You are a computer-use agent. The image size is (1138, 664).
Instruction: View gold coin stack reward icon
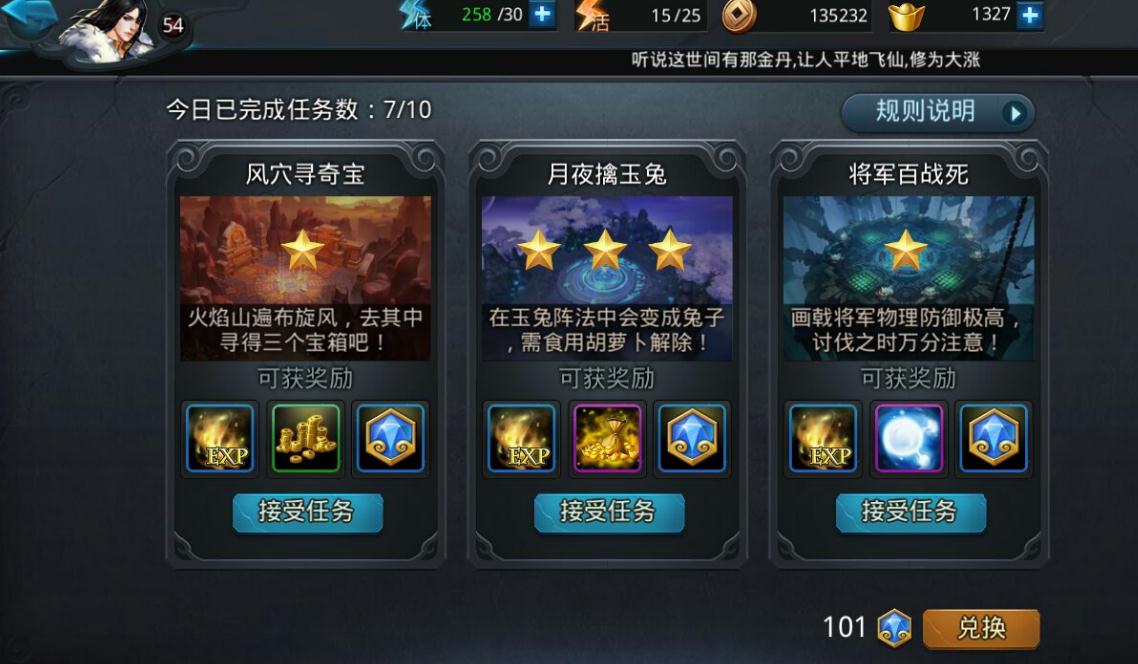tap(306, 438)
